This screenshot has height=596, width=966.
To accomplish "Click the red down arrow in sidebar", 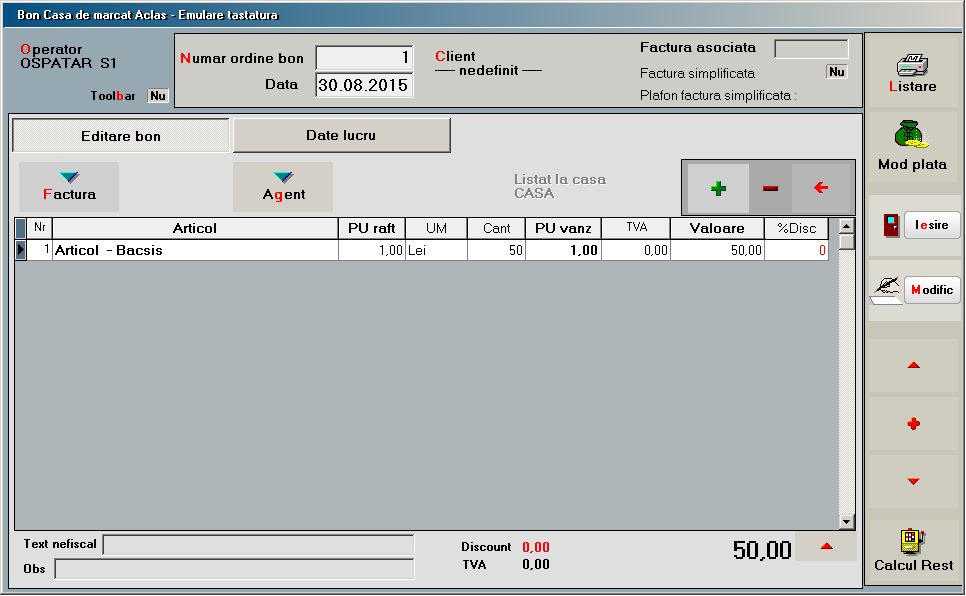I will pyautogui.click(x=912, y=482).
